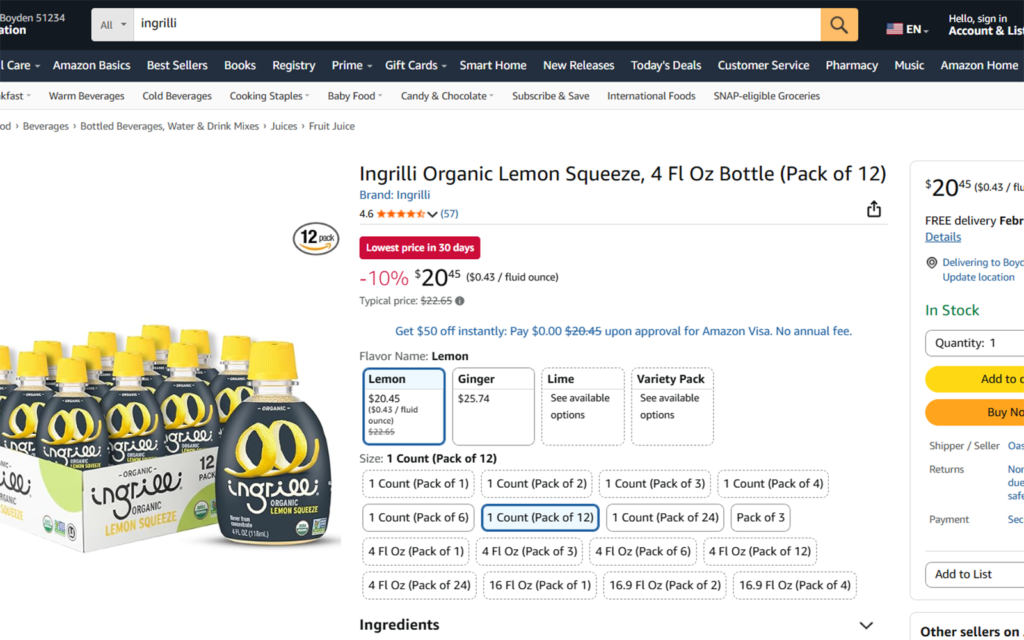Click the info icon beside the typical price
This screenshot has width=1024, height=640.
point(459,300)
